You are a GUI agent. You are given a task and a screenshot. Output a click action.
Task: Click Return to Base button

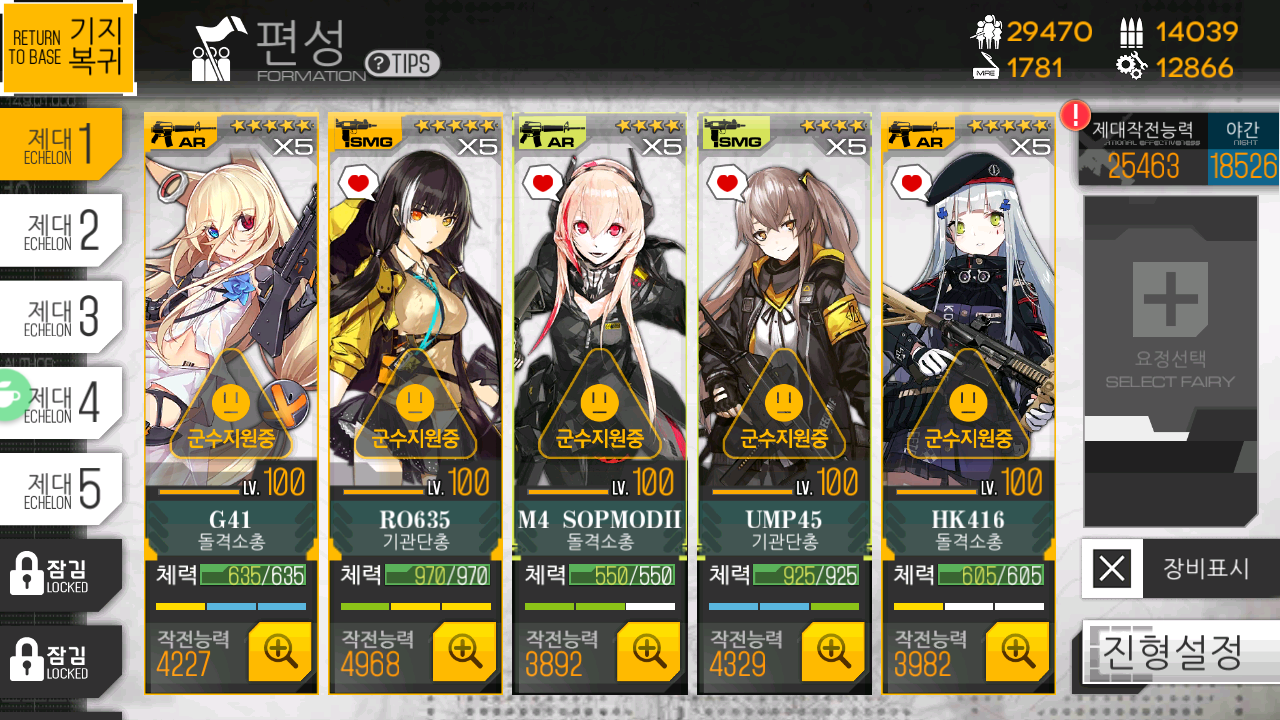click(x=68, y=48)
